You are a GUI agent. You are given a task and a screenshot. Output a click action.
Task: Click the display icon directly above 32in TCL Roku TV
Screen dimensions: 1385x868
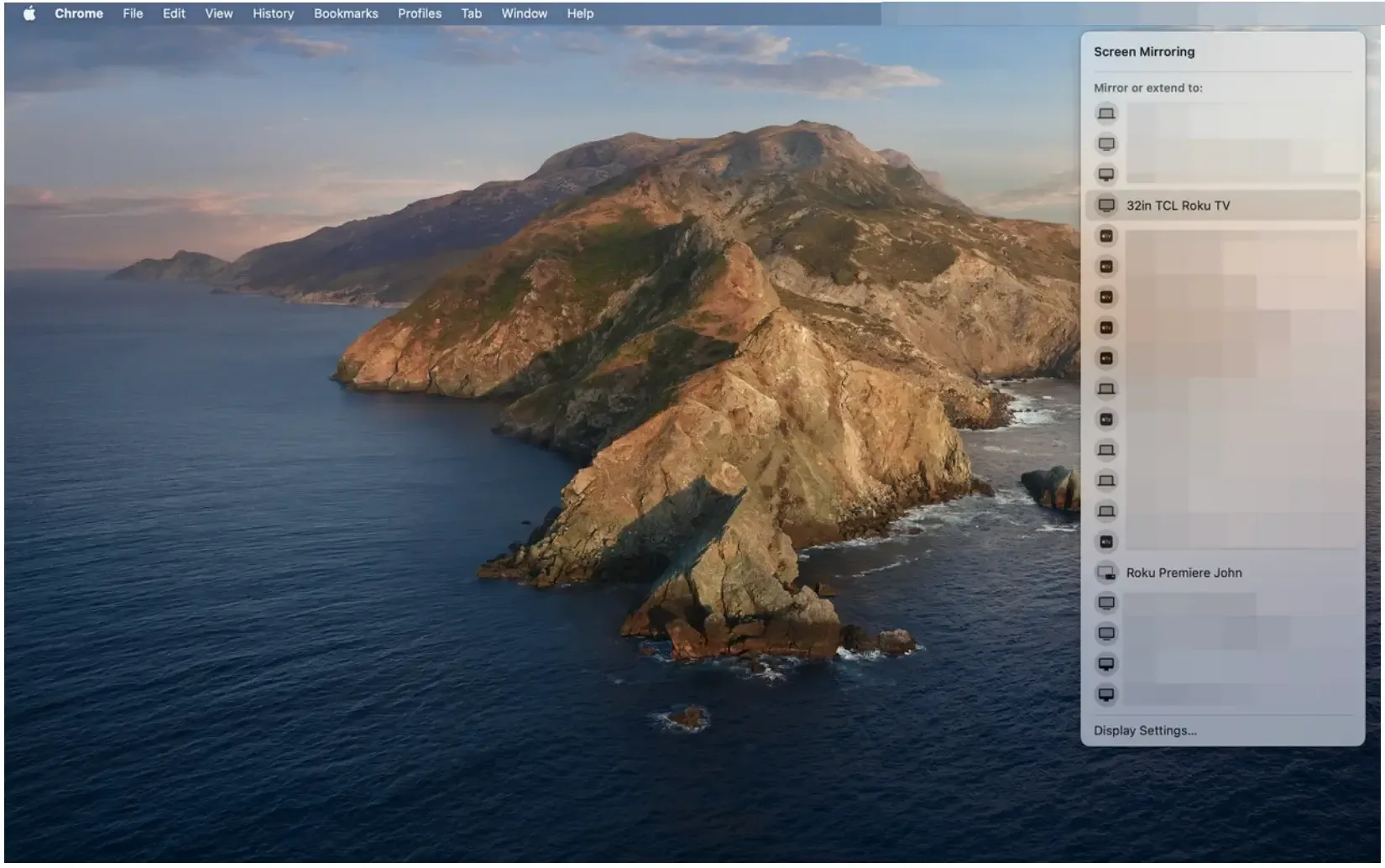coord(1106,175)
